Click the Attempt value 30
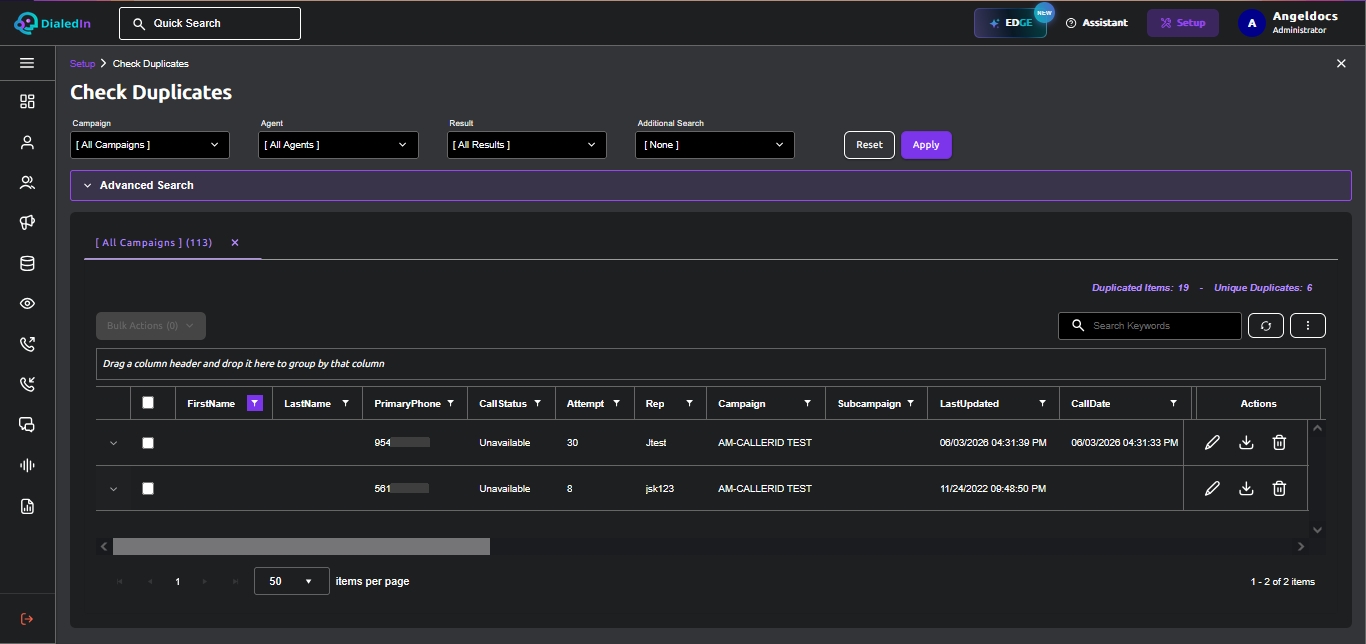 point(572,443)
